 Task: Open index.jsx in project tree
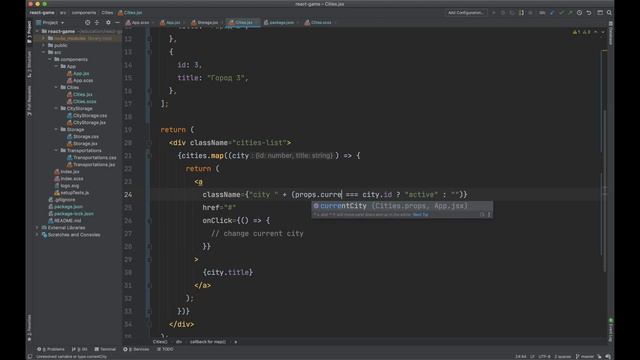pos(67,171)
